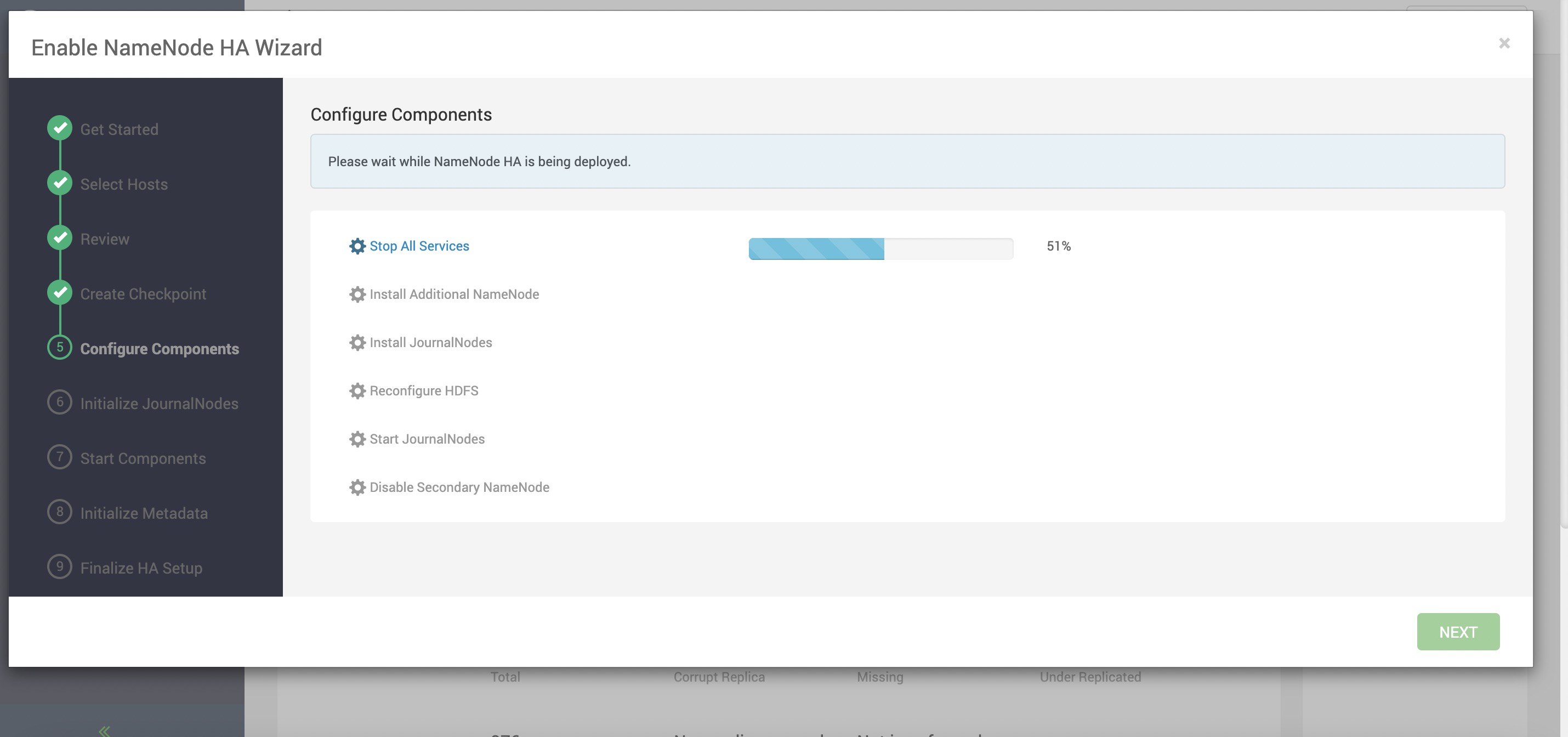Click the gear icon beside Reconfigure HDFS
The height and width of the screenshot is (737, 1568).
pyautogui.click(x=357, y=391)
